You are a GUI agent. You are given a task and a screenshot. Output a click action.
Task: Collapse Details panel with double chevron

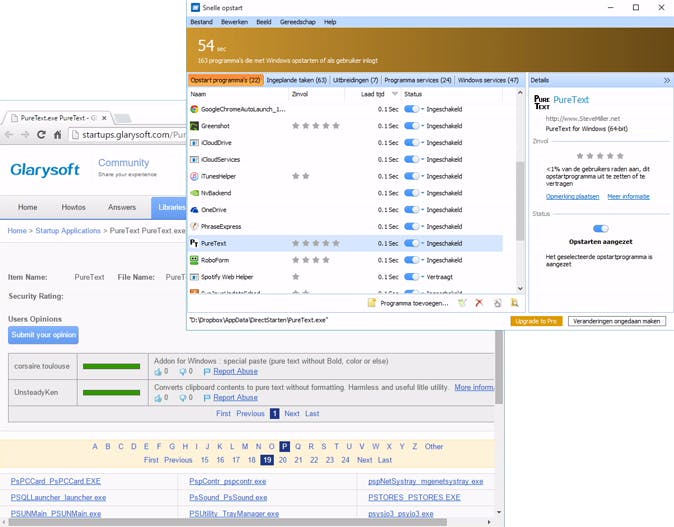pos(666,80)
